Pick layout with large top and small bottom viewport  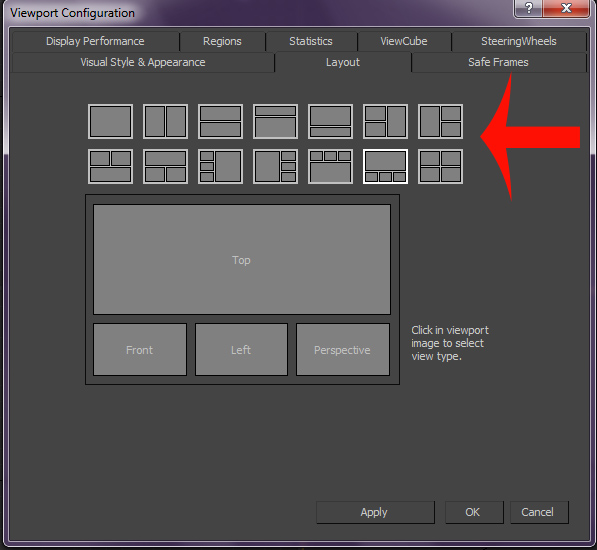point(330,121)
